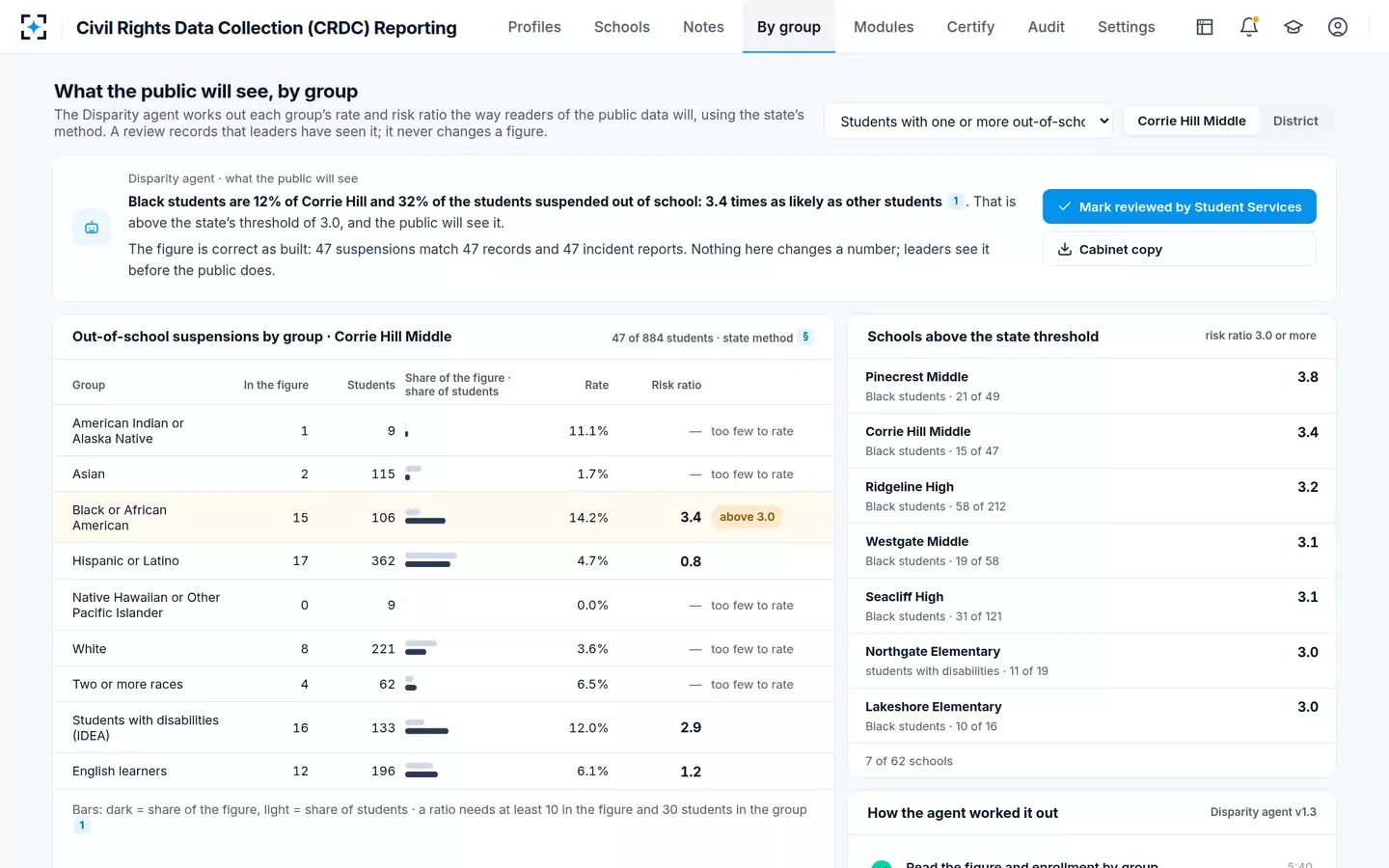
Task: Click the graduation cap icon
Action: coord(1294,27)
